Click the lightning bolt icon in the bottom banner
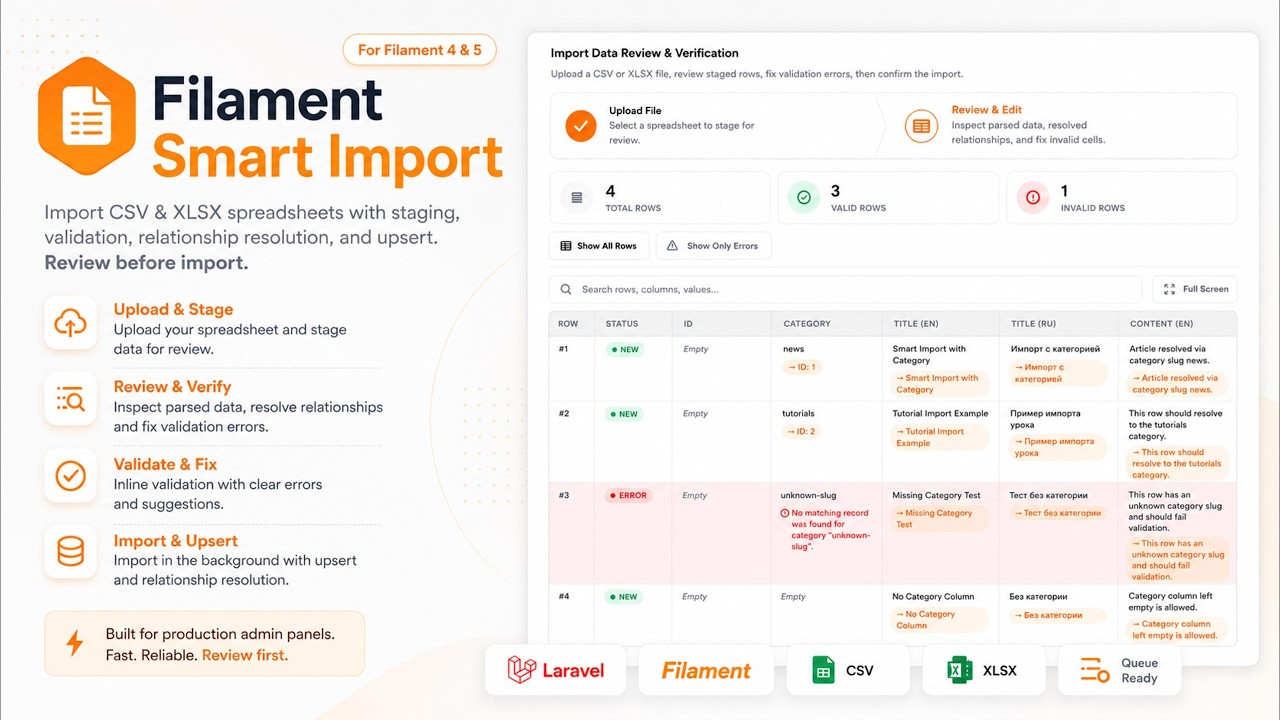The image size is (1280, 720). (x=75, y=643)
